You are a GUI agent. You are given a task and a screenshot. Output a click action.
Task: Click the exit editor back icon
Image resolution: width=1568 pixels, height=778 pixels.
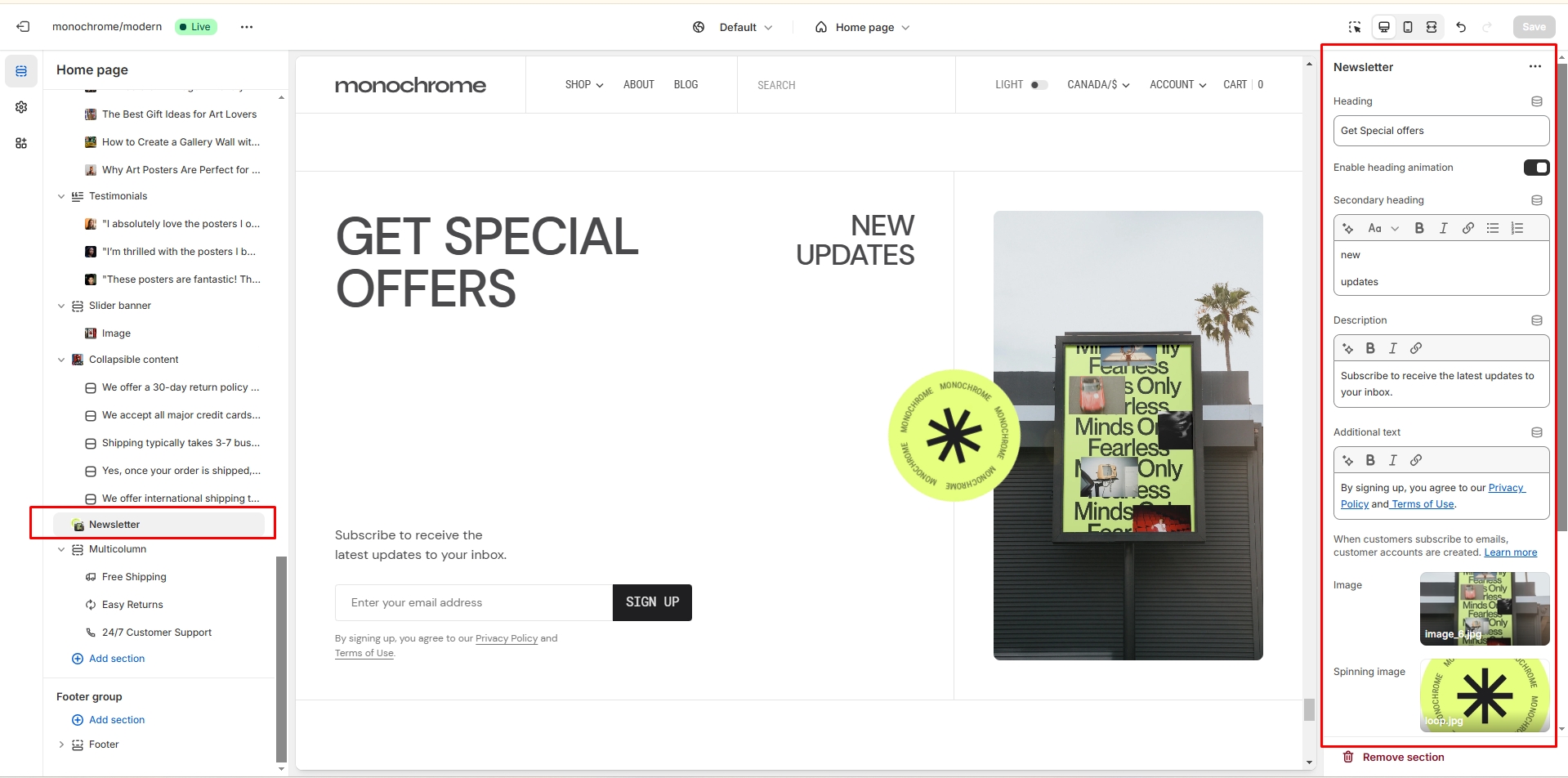tap(23, 27)
